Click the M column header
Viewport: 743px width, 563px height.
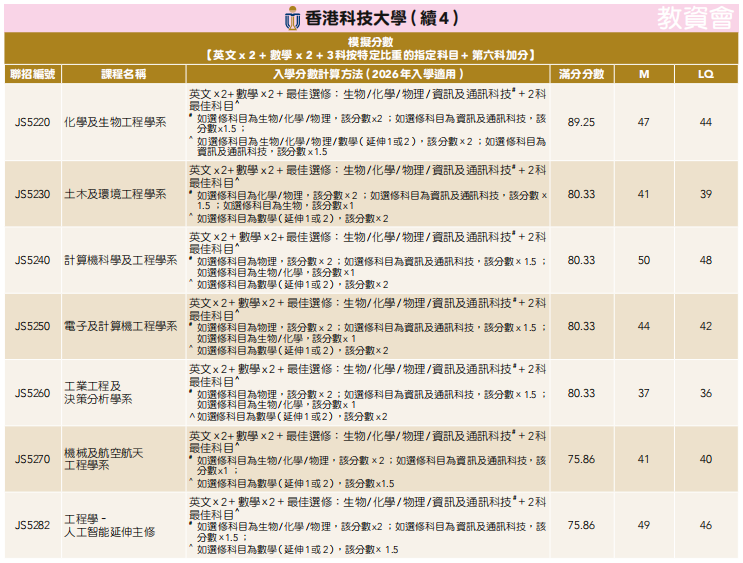click(643, 74)
